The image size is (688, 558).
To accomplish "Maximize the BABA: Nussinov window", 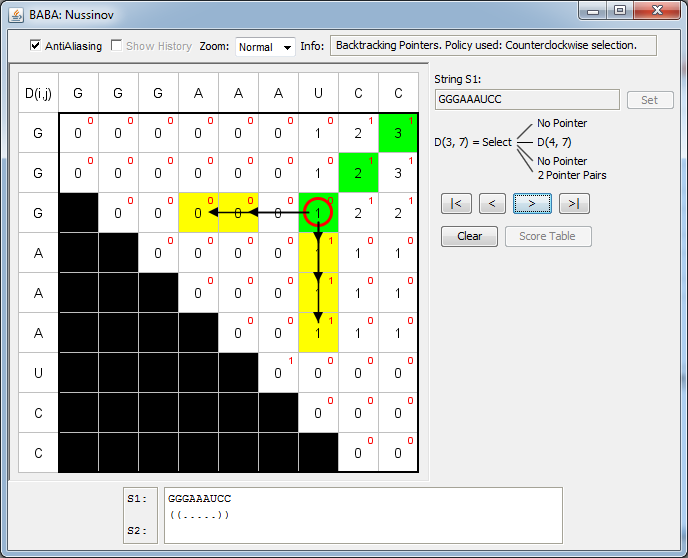I will (620, 10).
